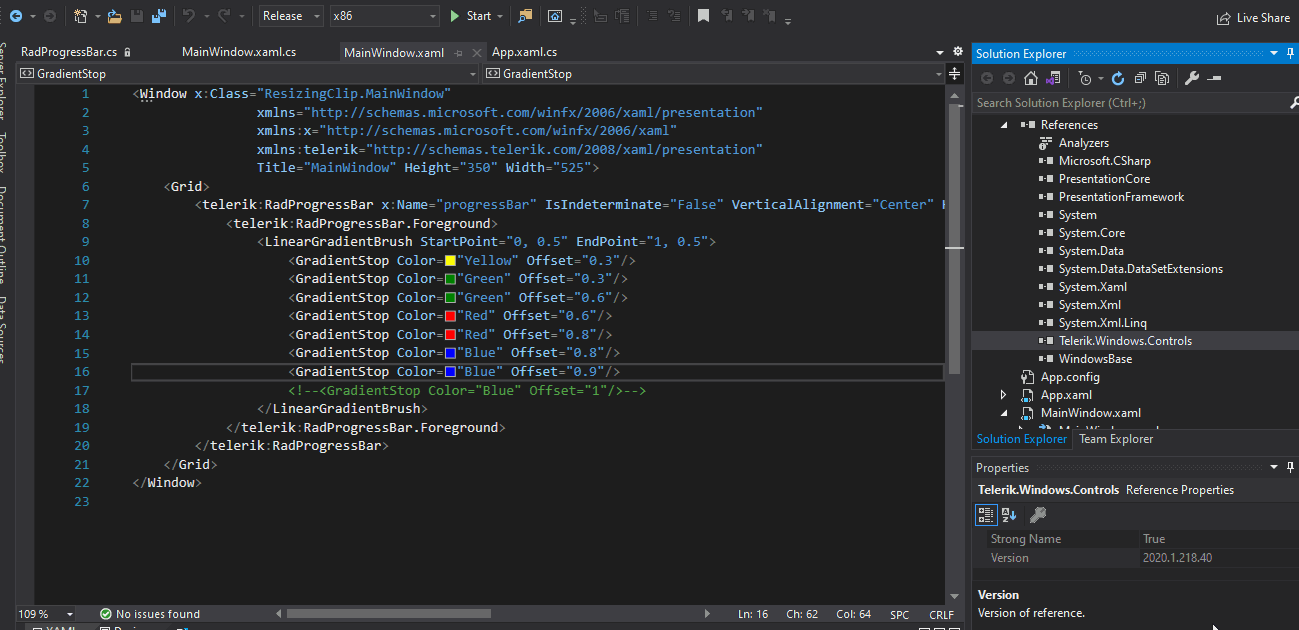1299x630 pixels.
Task: Click the Save All toolbar icon
Action: pyautogui.click(x=158, y=16)
